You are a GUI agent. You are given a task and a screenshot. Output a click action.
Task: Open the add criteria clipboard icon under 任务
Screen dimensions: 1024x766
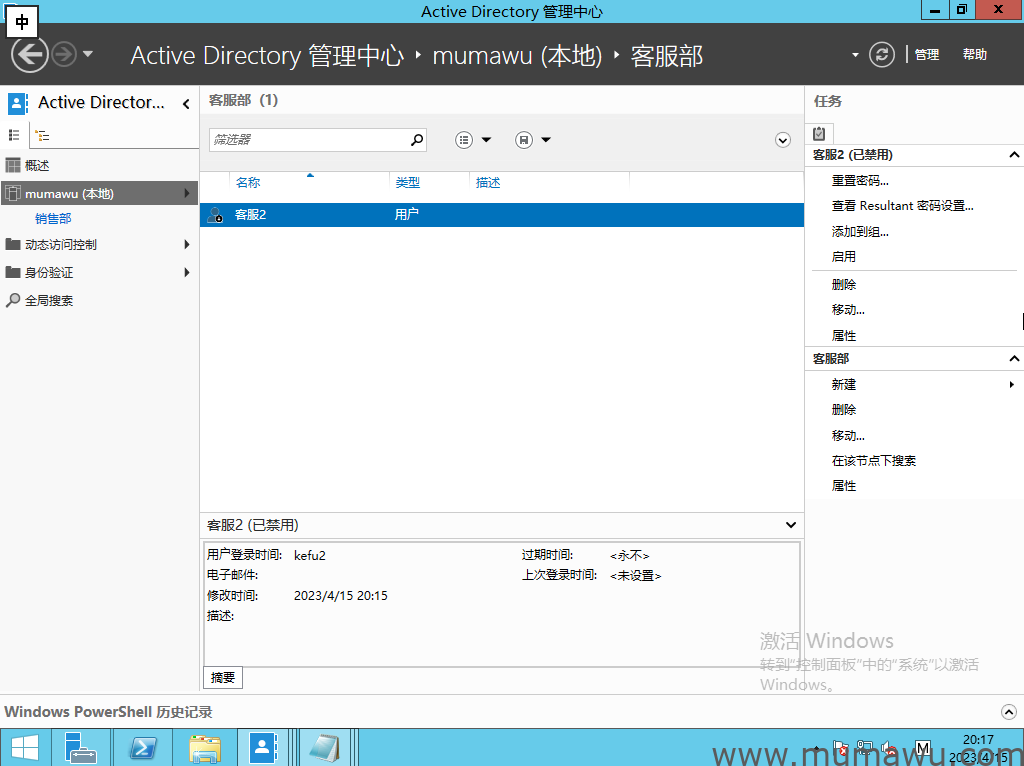click(818, 133)
